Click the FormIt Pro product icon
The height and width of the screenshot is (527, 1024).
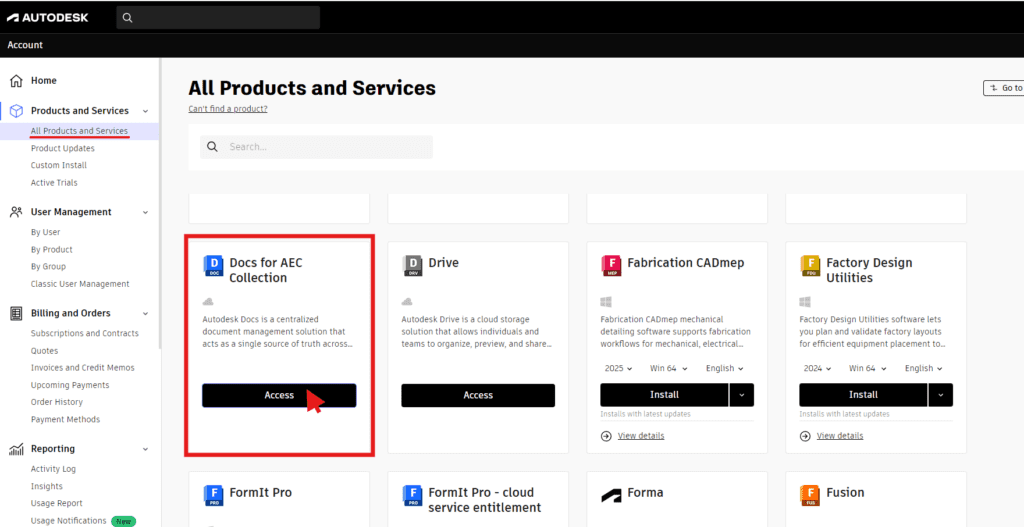click(x=214, y=494)
